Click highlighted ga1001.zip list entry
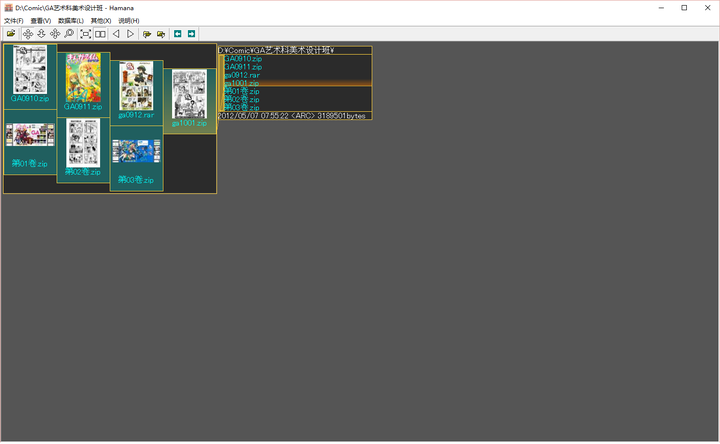Screen dimensions: 720x444 pyautogui.click(x=242, y=83)
